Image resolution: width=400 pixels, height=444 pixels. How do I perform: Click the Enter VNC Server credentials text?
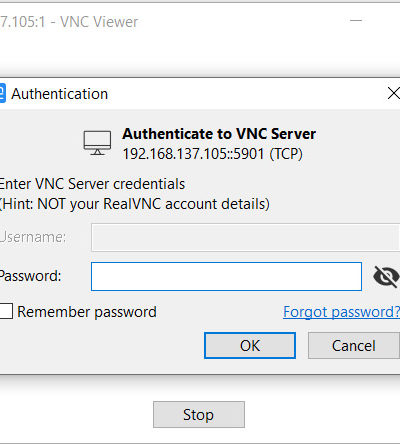tap(92, 184)
